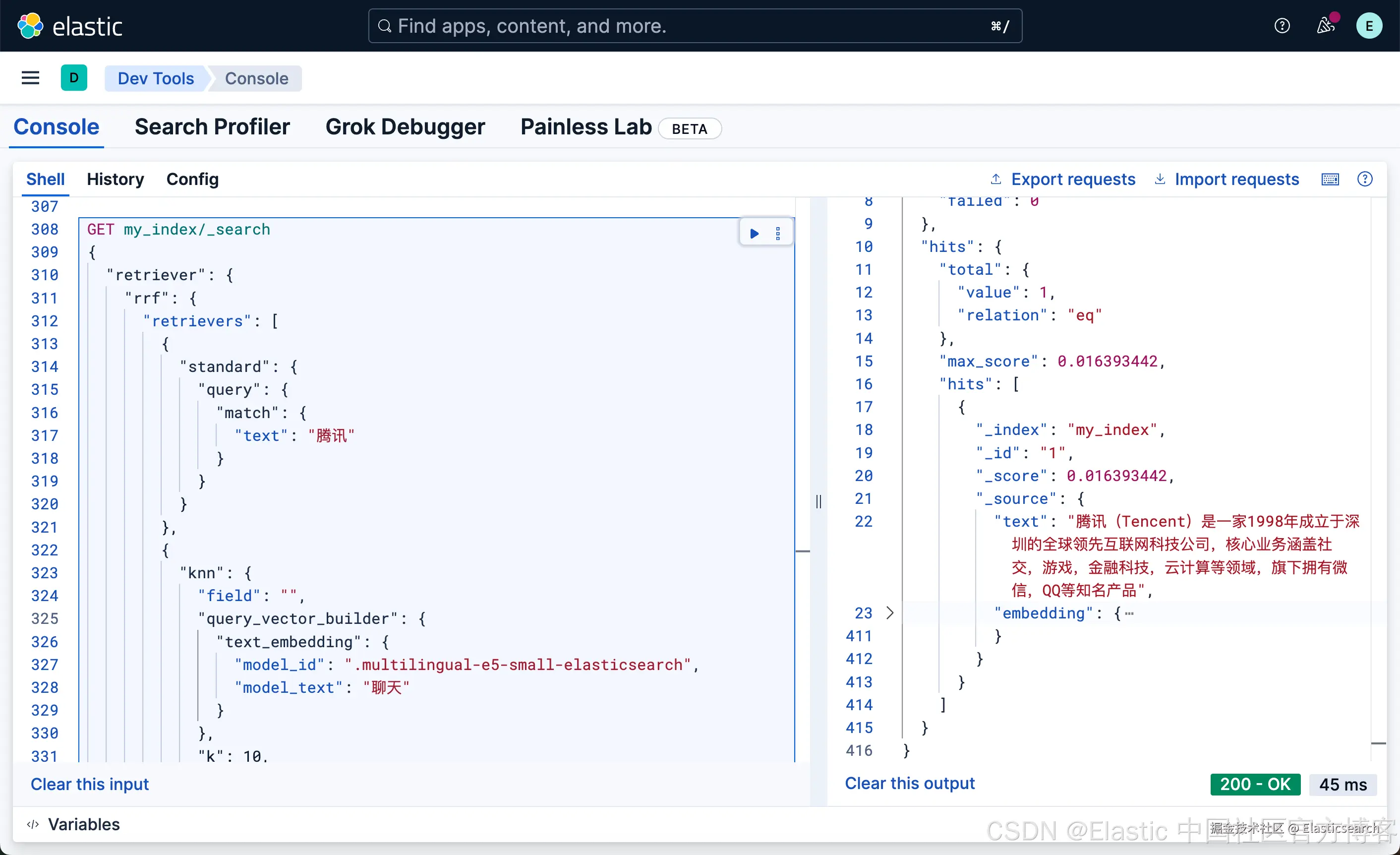
Task: Click the Dev Tools breadcrumb
Action: (156, 78)
